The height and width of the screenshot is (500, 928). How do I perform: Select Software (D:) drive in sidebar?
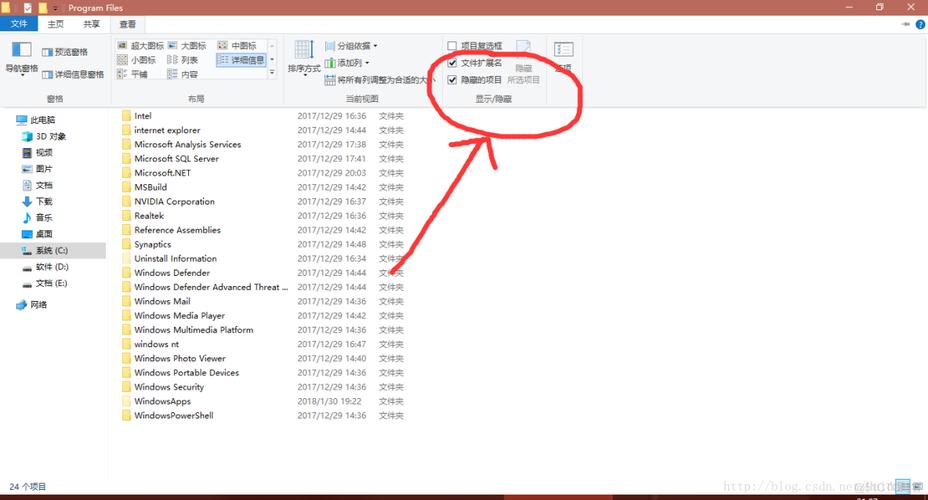pos(46,267)
